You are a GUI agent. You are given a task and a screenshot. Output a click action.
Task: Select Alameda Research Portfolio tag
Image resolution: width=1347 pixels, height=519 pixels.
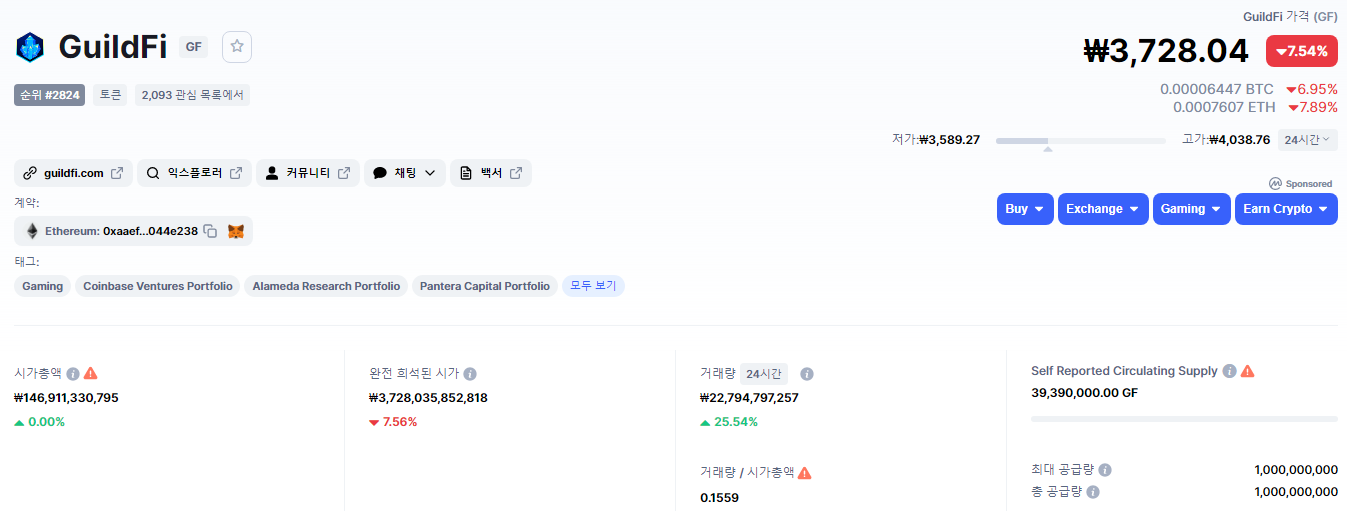326,286
